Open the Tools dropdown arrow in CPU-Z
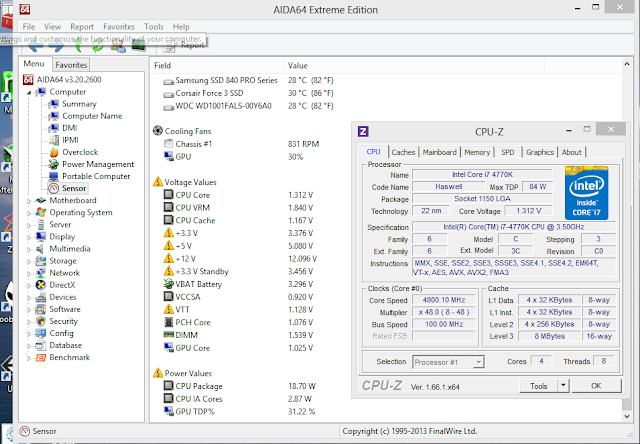This screenshot has height=444, width=640. pyautogui.click(x=563, y=386)
